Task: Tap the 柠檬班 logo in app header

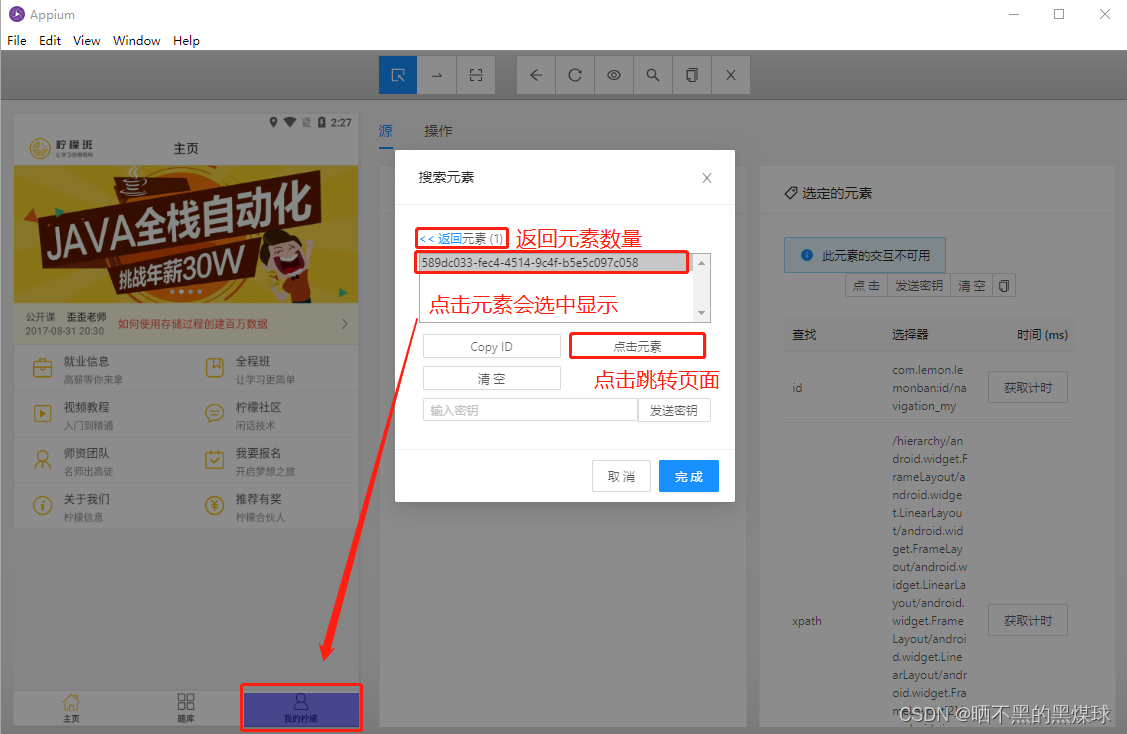Action: (62, 148)
